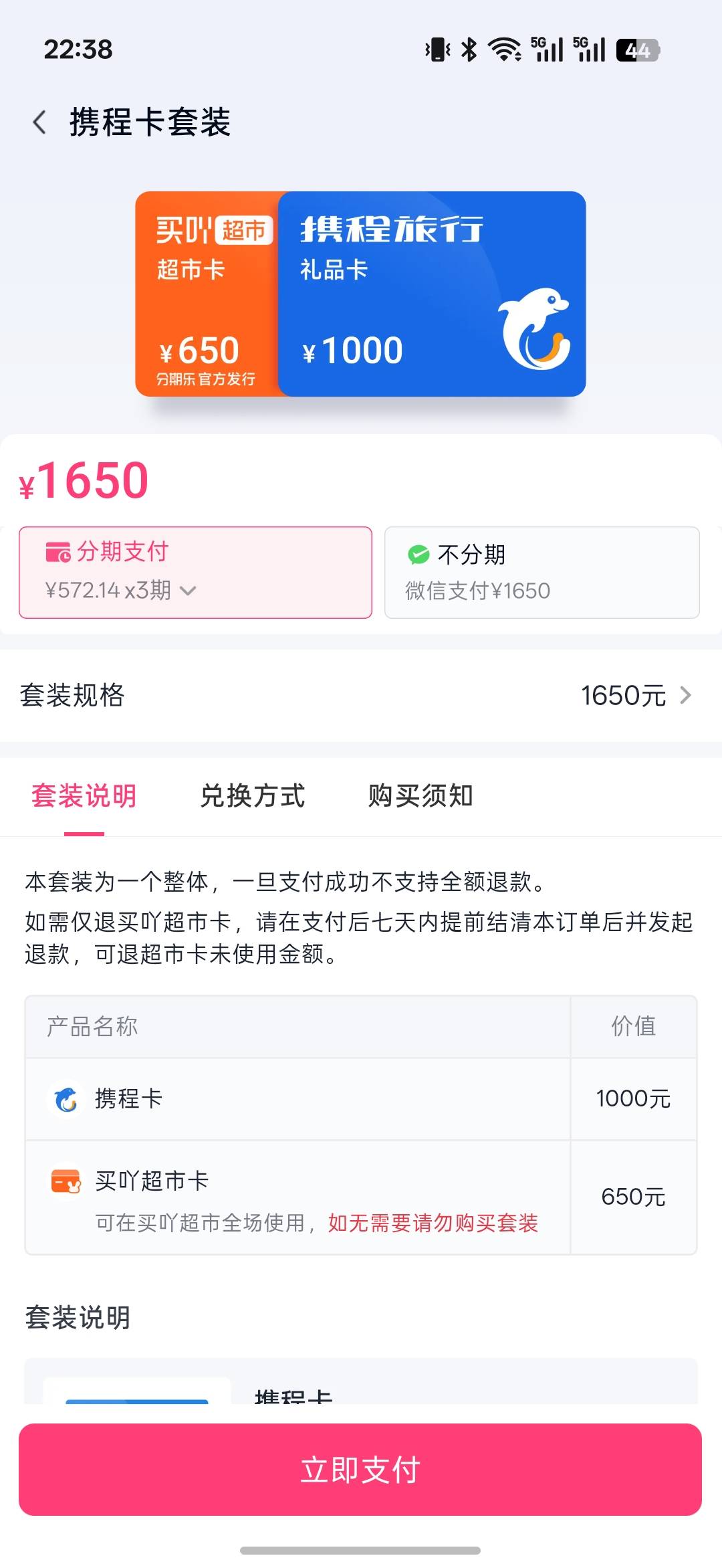Tap the Wi-Fi status icon
The height and width of the screenshot is (1568, 722).
pos(505,50)
